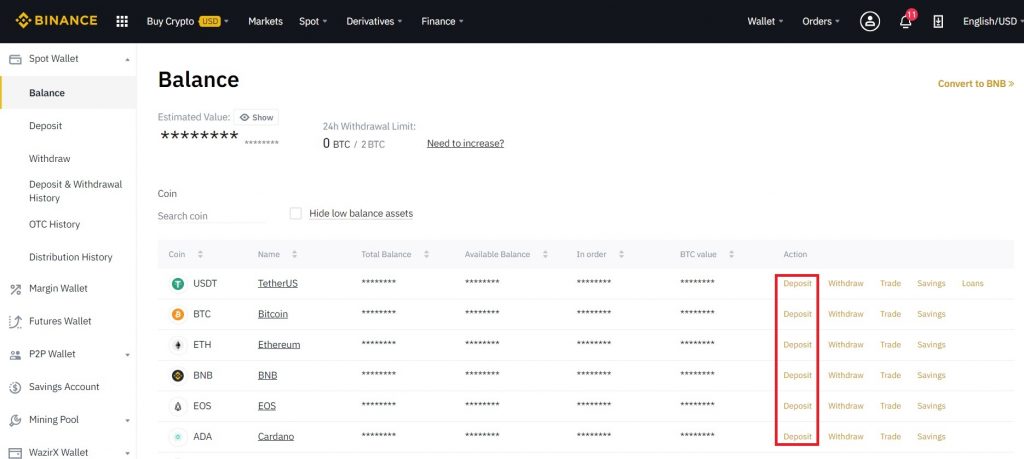Collapse the Spot Wallet section

pyautogui.click(x=127, y=59)
